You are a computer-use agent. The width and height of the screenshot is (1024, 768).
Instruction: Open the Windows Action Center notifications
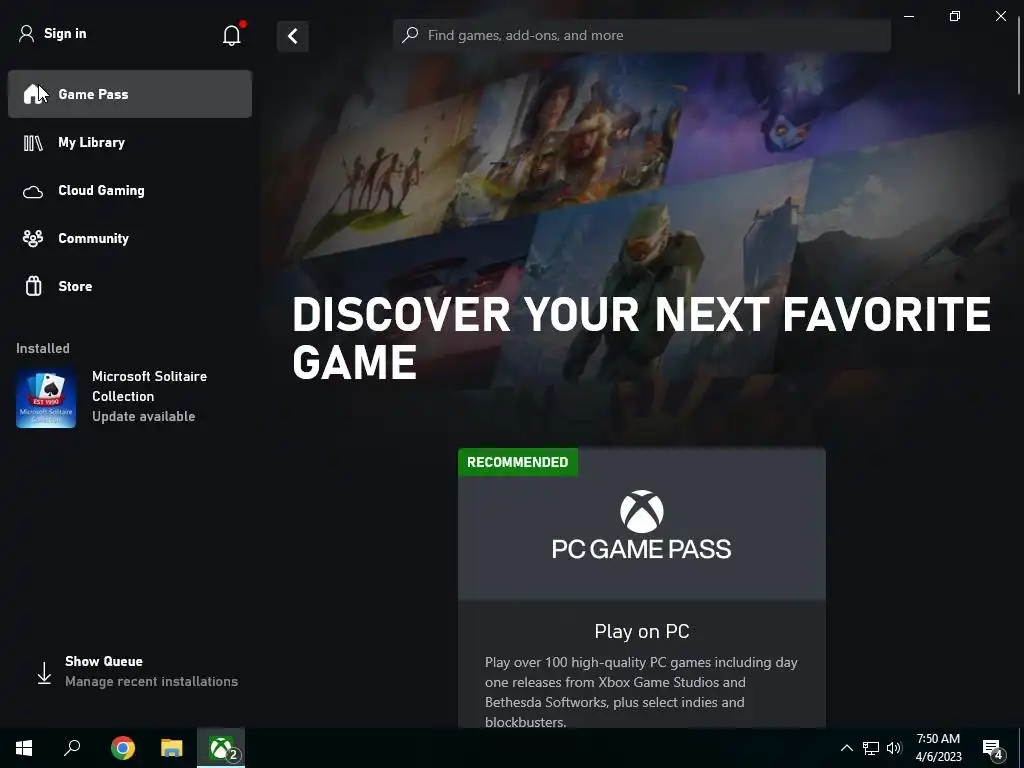pos(992,748)
